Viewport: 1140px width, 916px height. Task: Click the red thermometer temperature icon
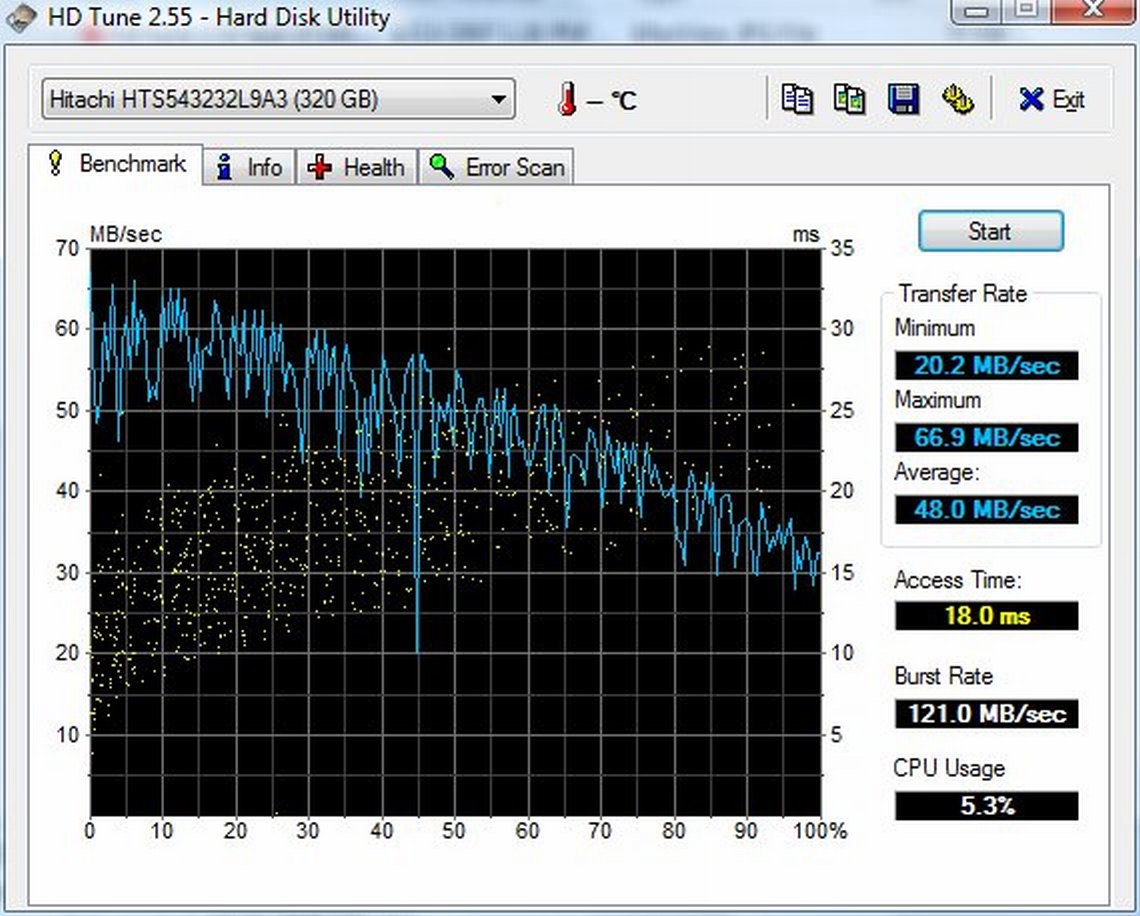tap(568, 100)
